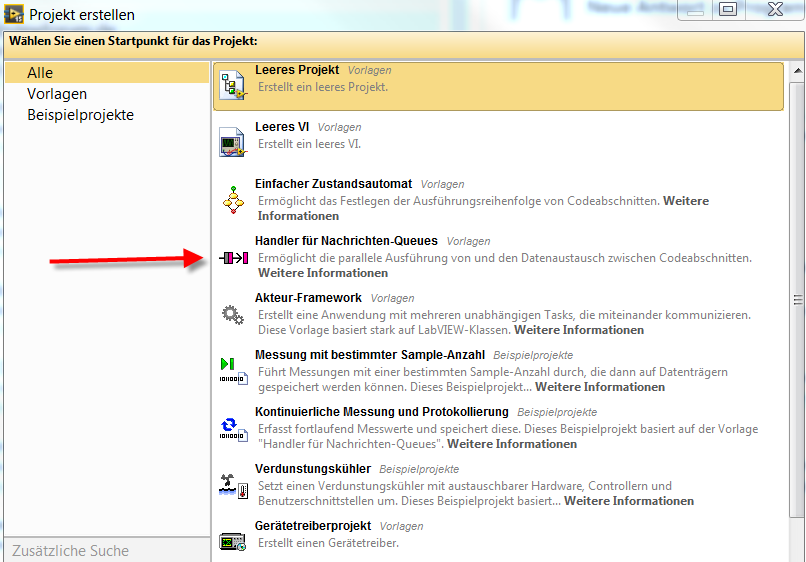
Task: Expand the Zusätzliche Suche section
Action: coord(107,550)
